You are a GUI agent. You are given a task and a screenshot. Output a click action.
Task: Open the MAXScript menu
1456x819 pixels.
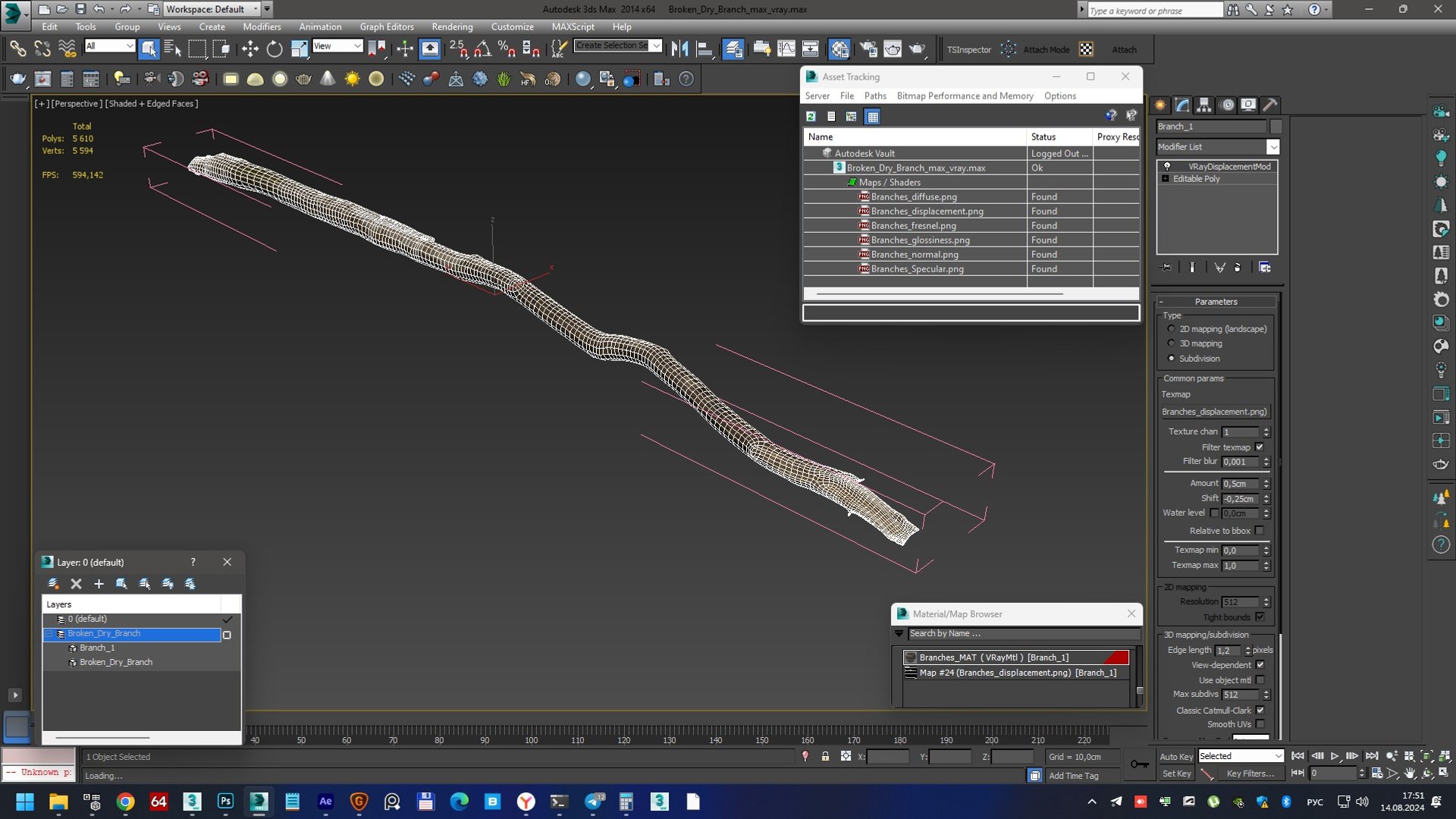[x=573, y=27]
